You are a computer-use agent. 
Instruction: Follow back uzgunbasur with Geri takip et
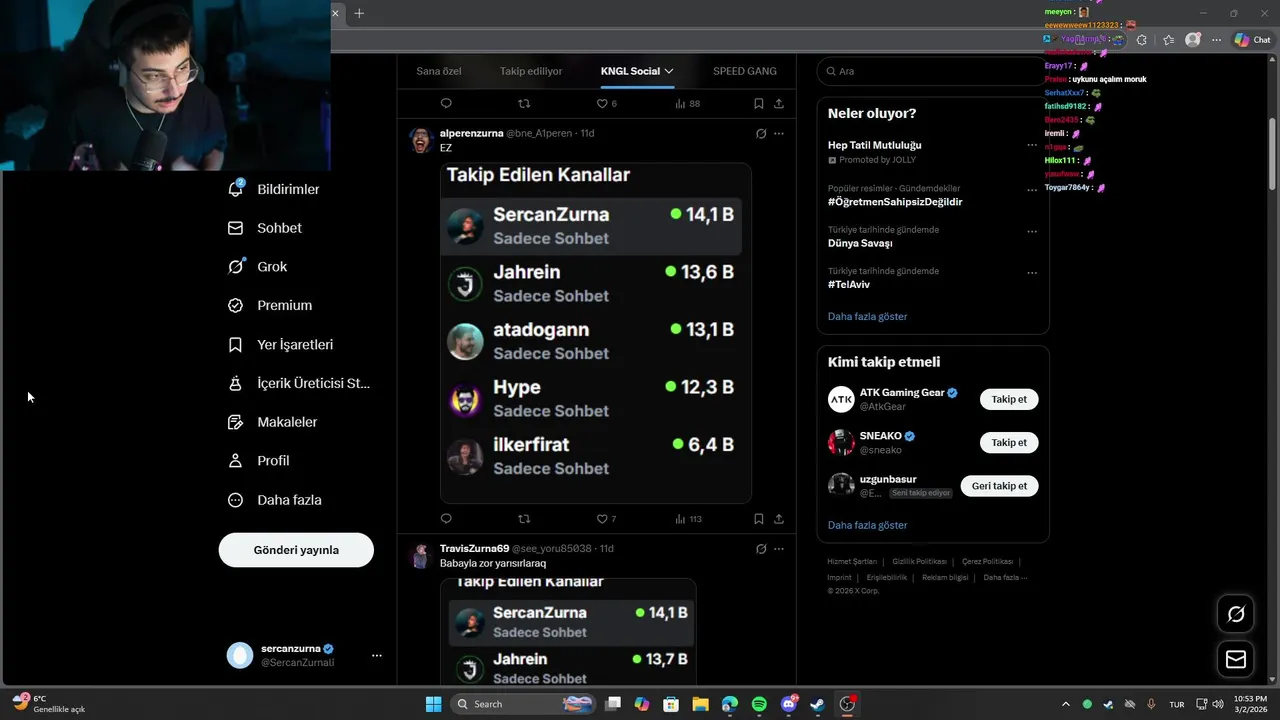coord(999,486)
